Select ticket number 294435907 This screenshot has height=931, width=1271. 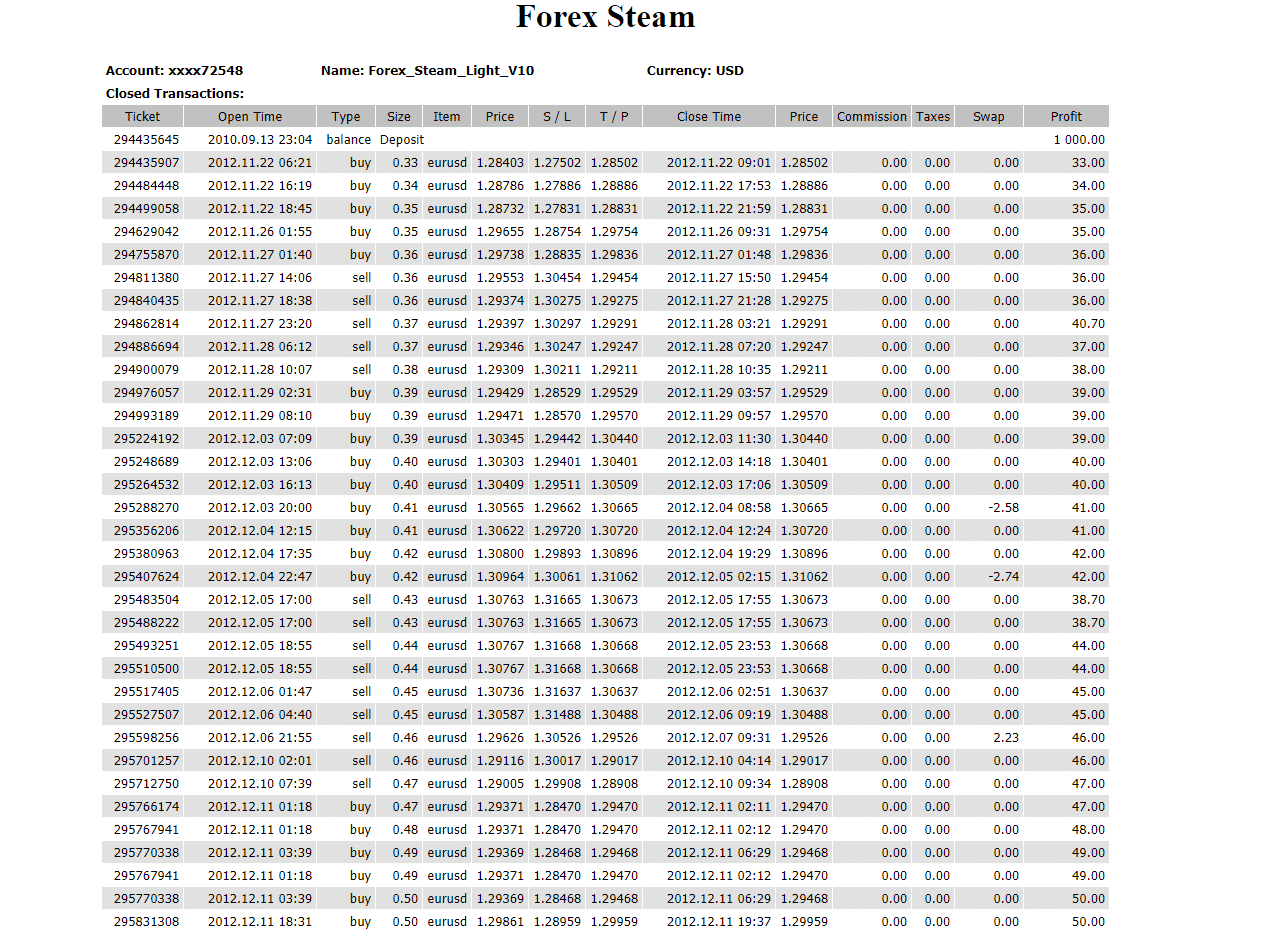click(146, 163)
